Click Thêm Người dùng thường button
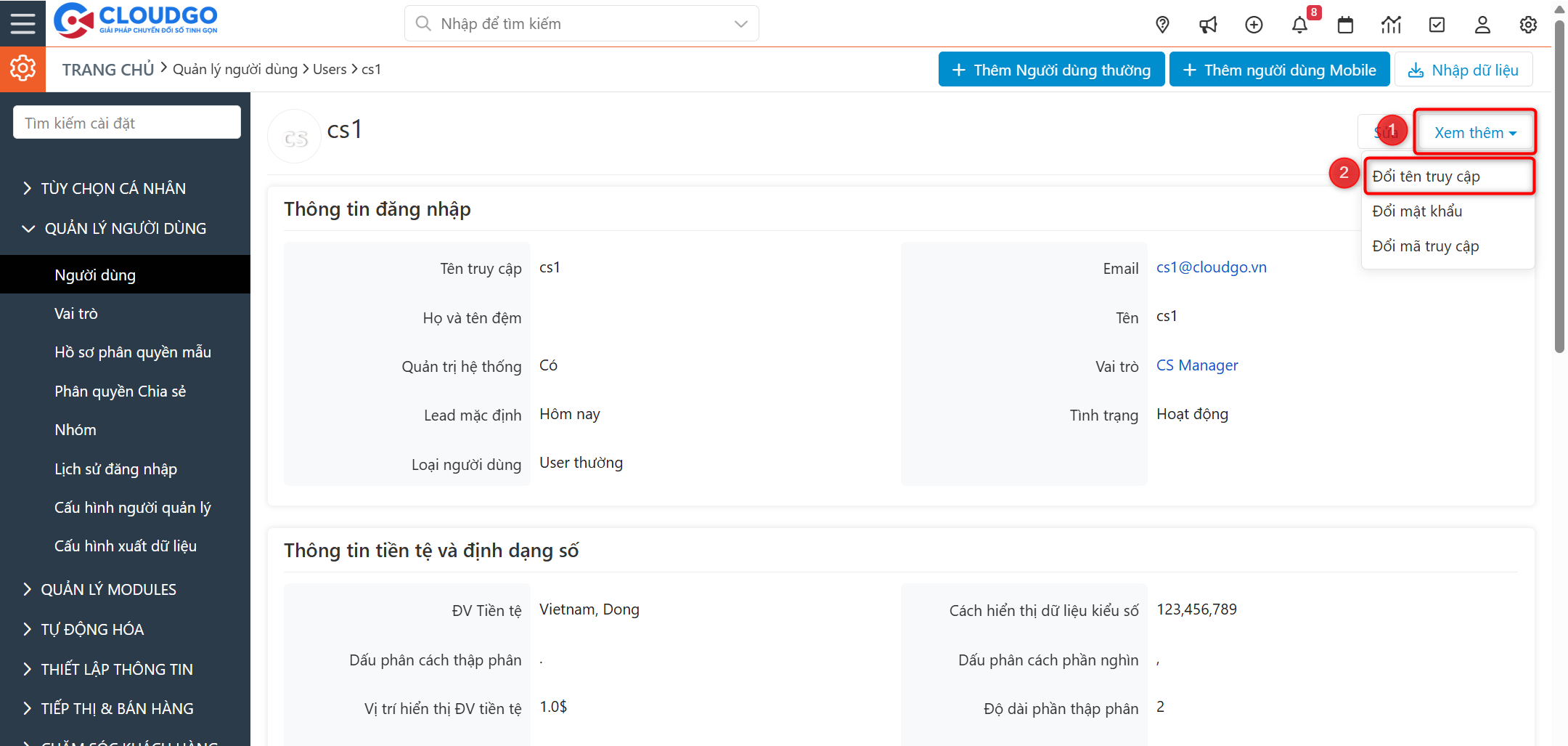Viewport: 1568px width, 746px height. 1050,69
